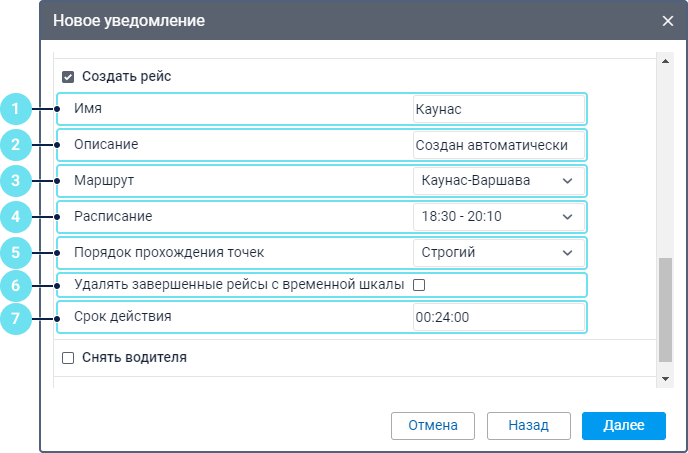Proceed with the Далее button
The width and height of the screenshot is (688, 453).
623,425
